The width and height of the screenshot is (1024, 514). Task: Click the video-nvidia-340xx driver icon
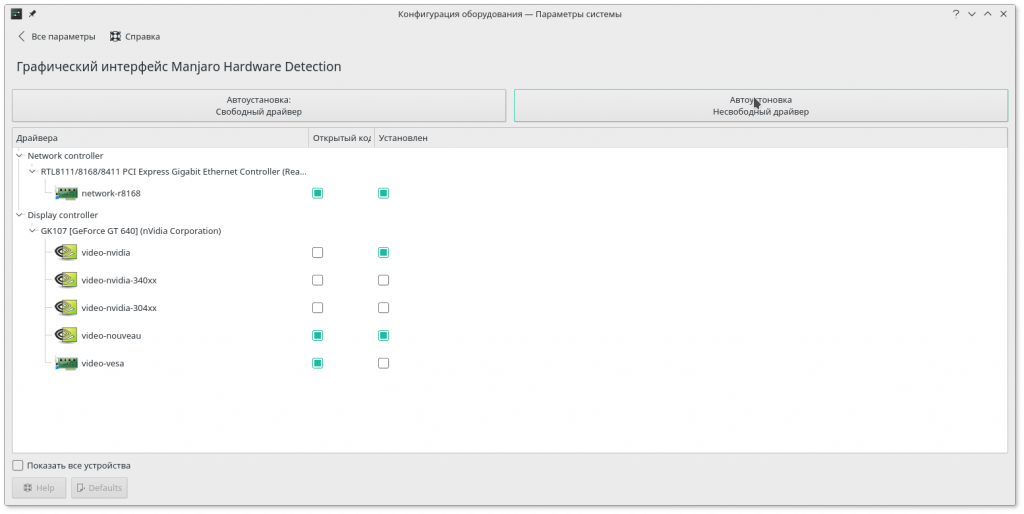point(66,280)
